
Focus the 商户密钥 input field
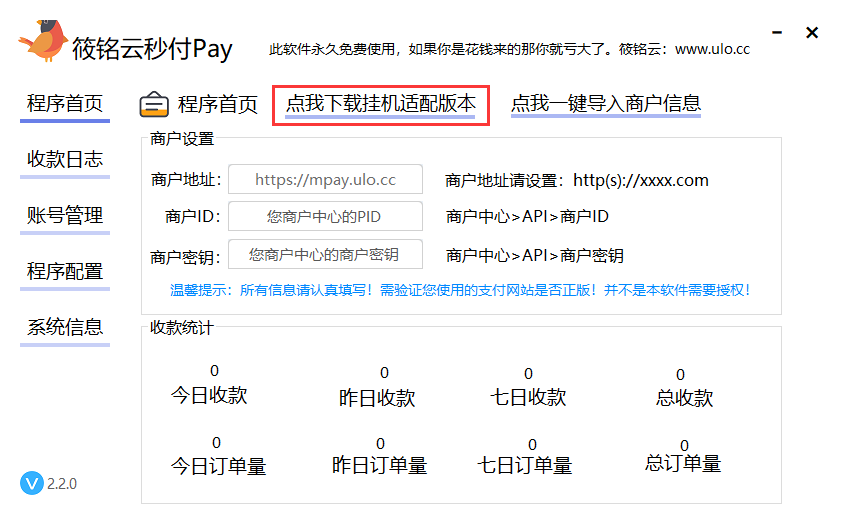tap(326, 254)
